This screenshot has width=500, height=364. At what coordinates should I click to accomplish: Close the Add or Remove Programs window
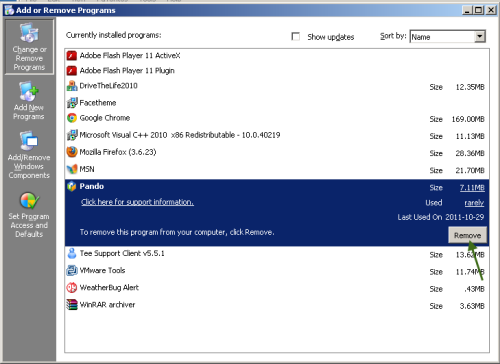pyautogui.click(x=491, y=10)
